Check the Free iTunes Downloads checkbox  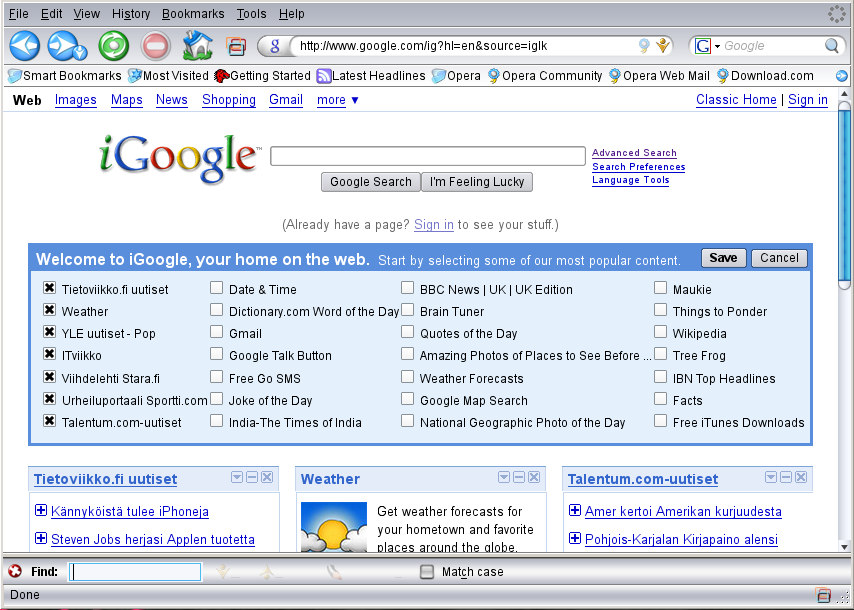pyautogui.click(x=661, y=421)
